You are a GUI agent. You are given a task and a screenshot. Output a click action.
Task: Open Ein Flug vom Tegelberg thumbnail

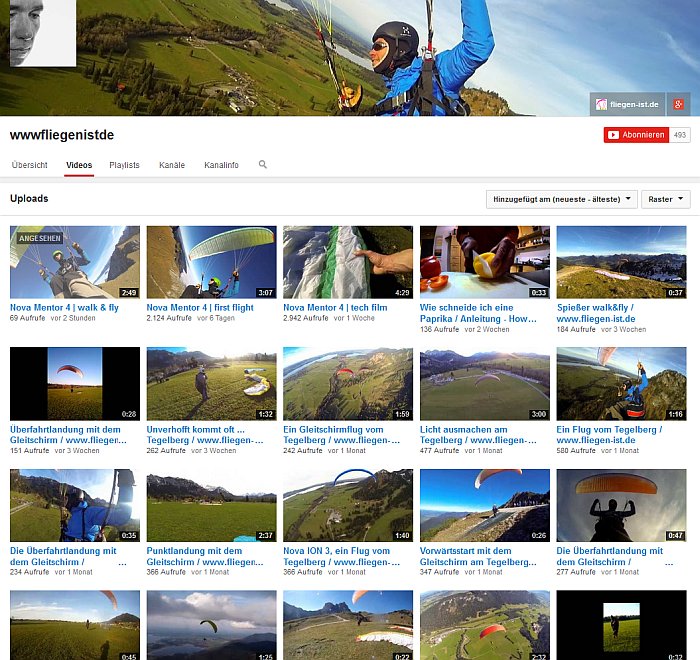[x=621, y=384]
